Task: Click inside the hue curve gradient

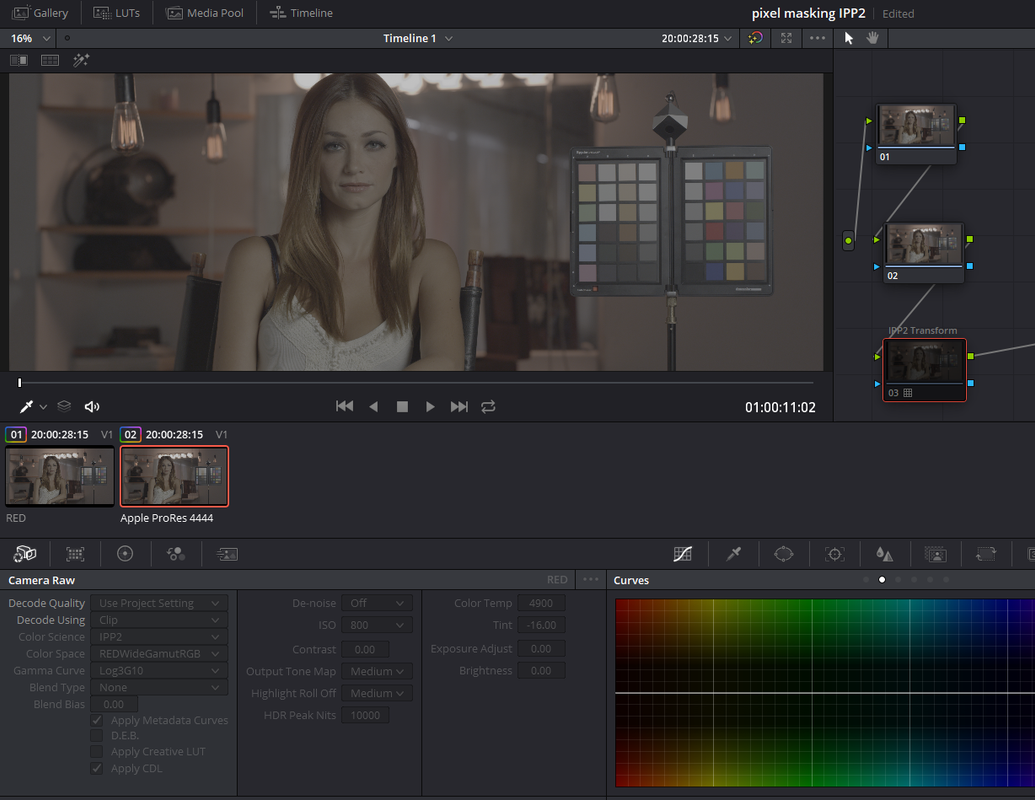Action: (x=824, y=692)
